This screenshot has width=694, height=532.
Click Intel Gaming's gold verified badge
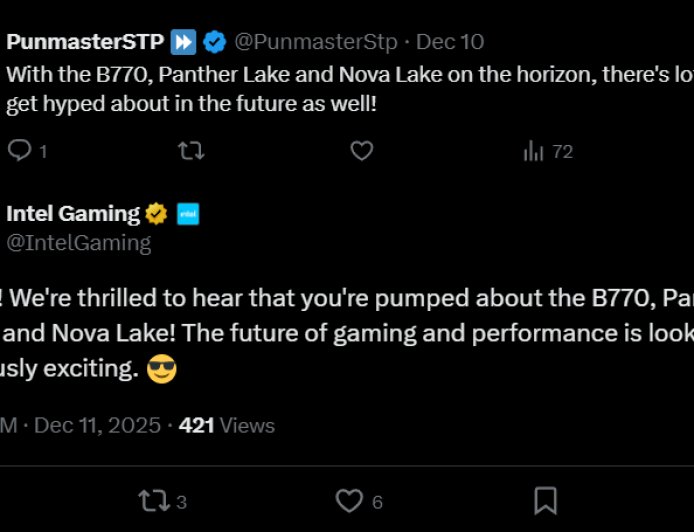(156, 213)
